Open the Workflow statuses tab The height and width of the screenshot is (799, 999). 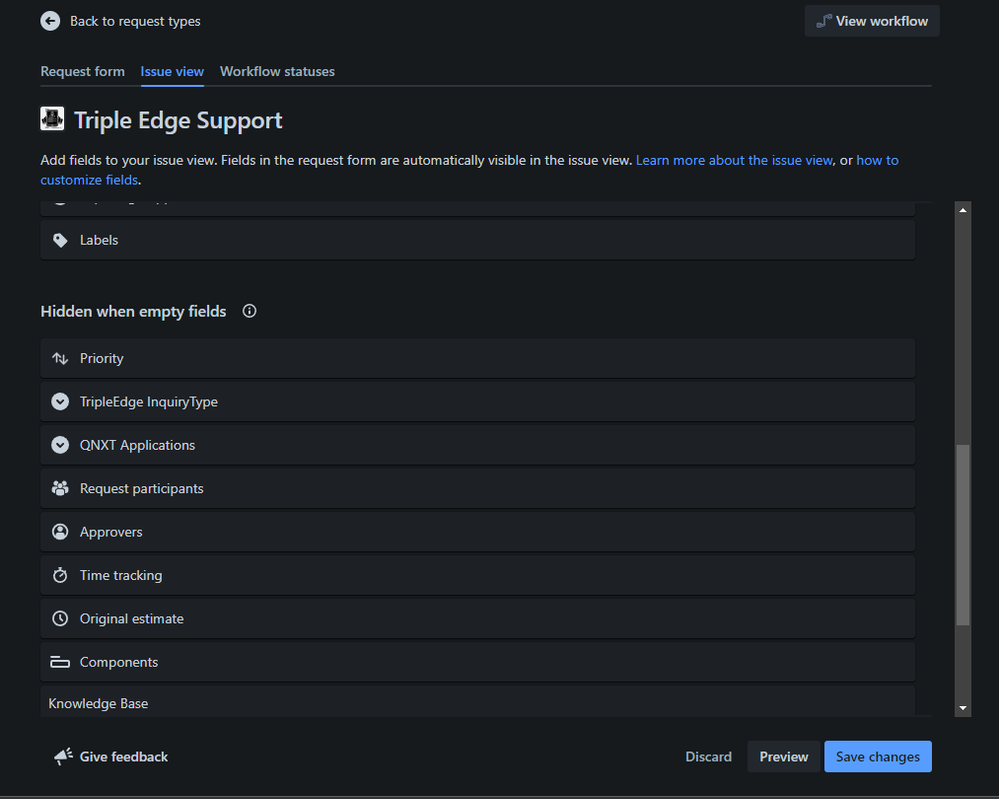277,72
